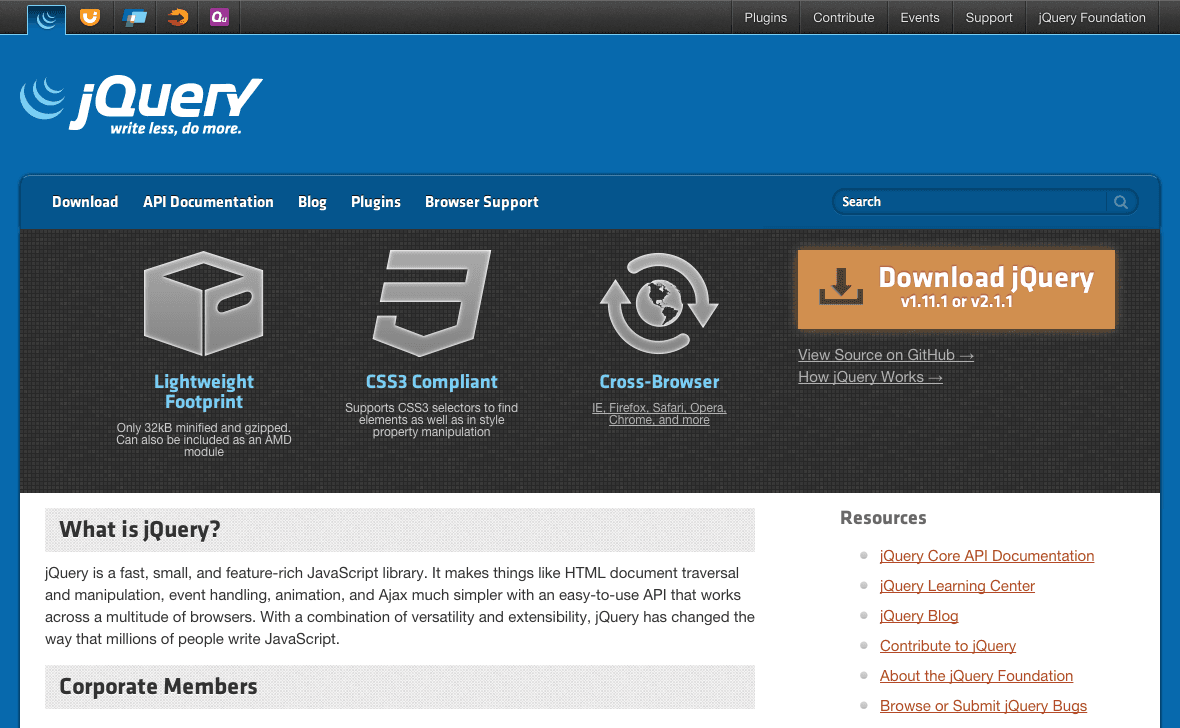This screenshot has width=1180, height=728.
Task: Open jQuery Core API Documentation link
Action: 987,556
